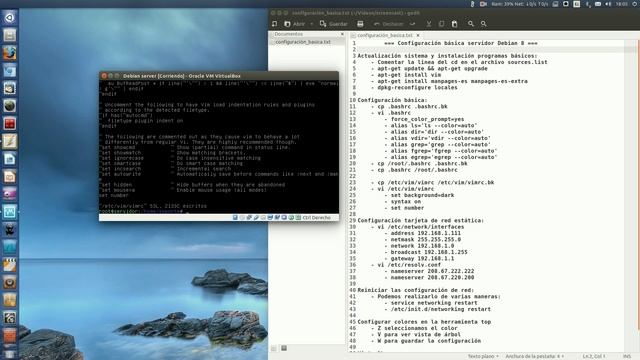This screenshot has height=360, width=640.
Task: Open the red application icon in launcher
Action: tap(9, 123)
